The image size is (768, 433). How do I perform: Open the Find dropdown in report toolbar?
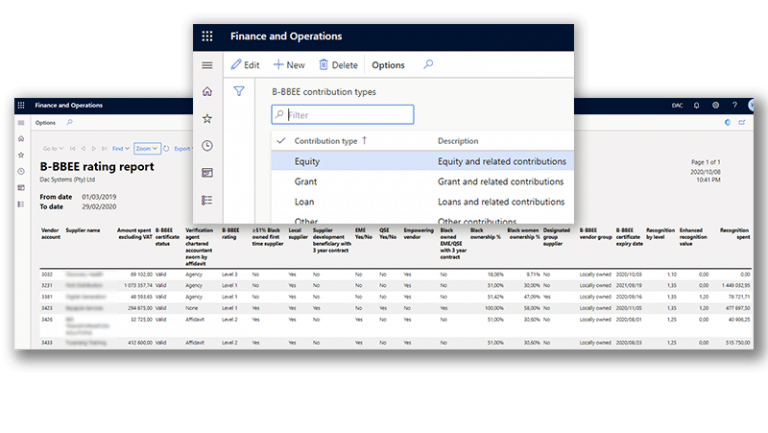click(120, 148)
